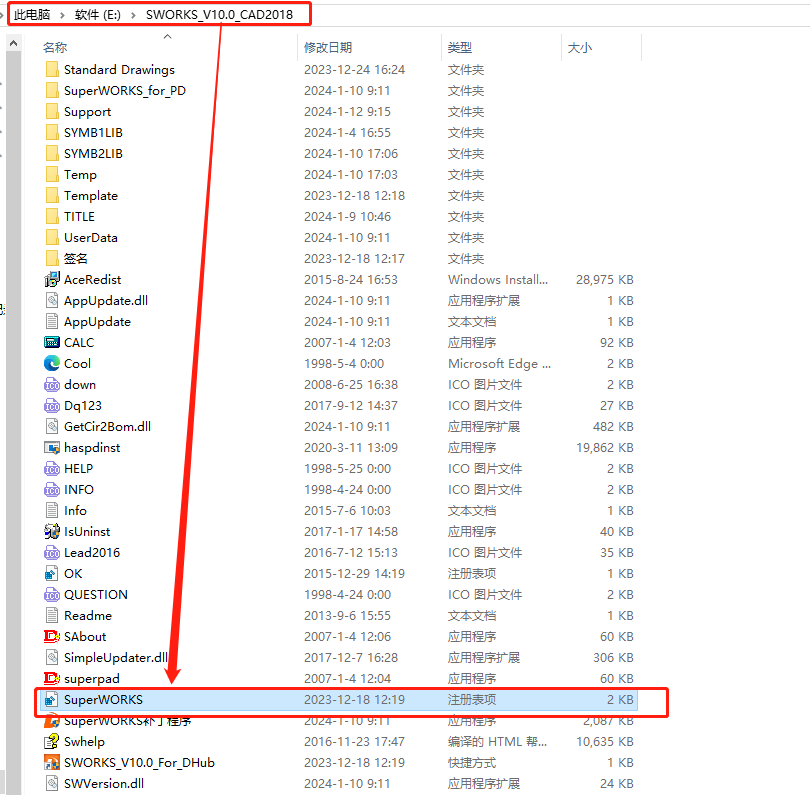This screenshot has width=810, height=800.
Task: Click the 28,975 KB size value
Action: tap(604, 279)
